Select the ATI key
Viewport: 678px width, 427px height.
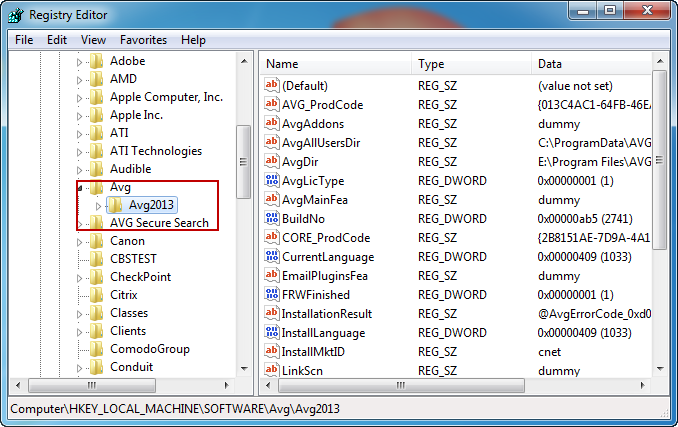[x=119, y=133]
